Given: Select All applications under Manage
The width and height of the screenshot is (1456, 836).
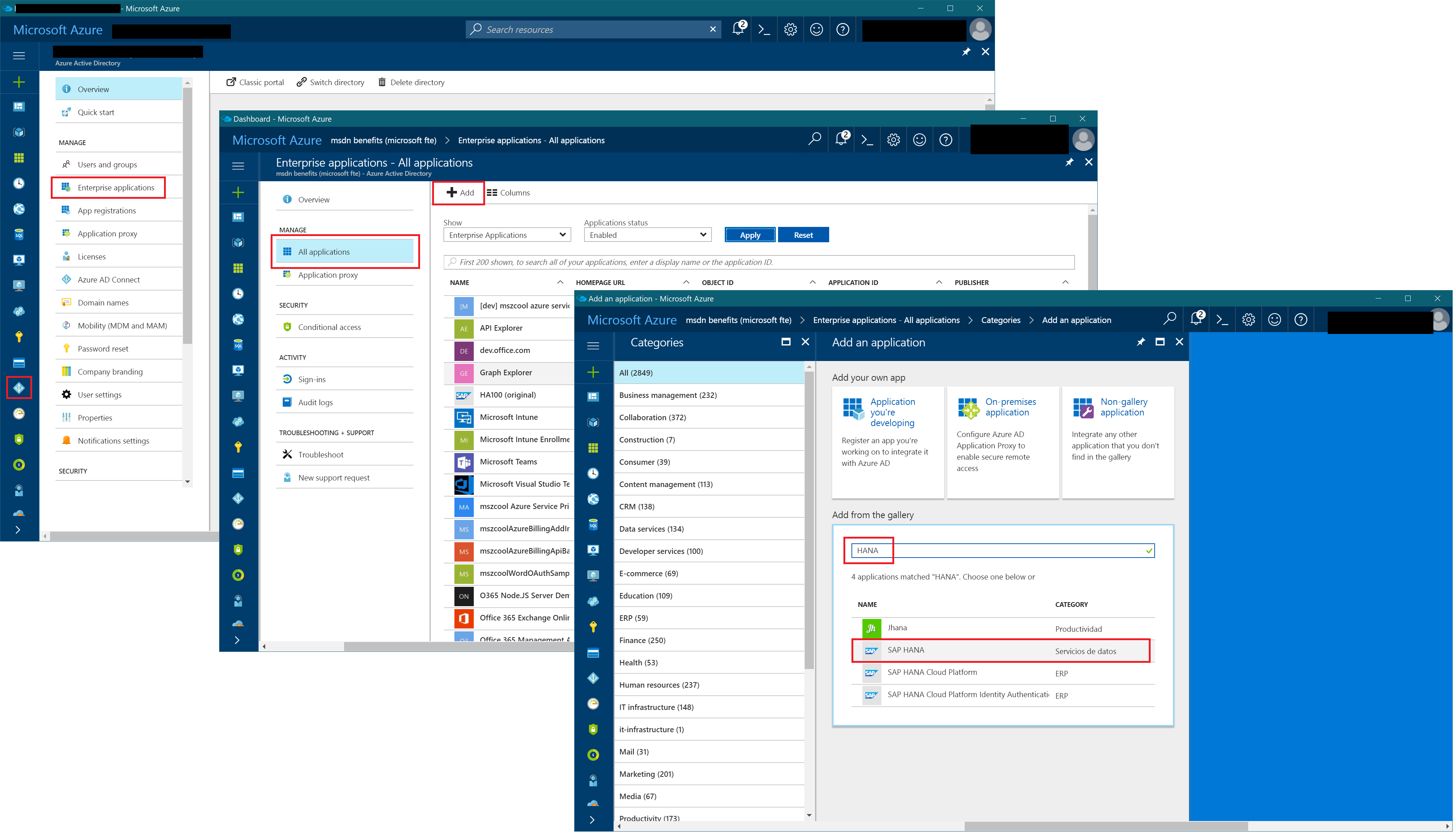Looking at the screenshot, I should [324, 252].
